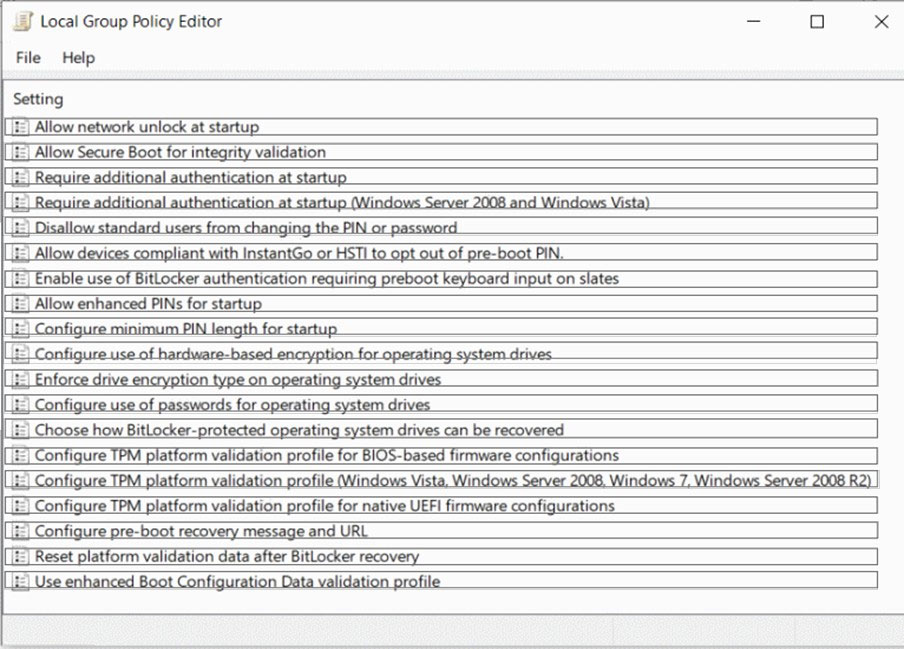Select 'Allow network unlock at startup' setting
The image size is (904, 649).
pos(442,127)
